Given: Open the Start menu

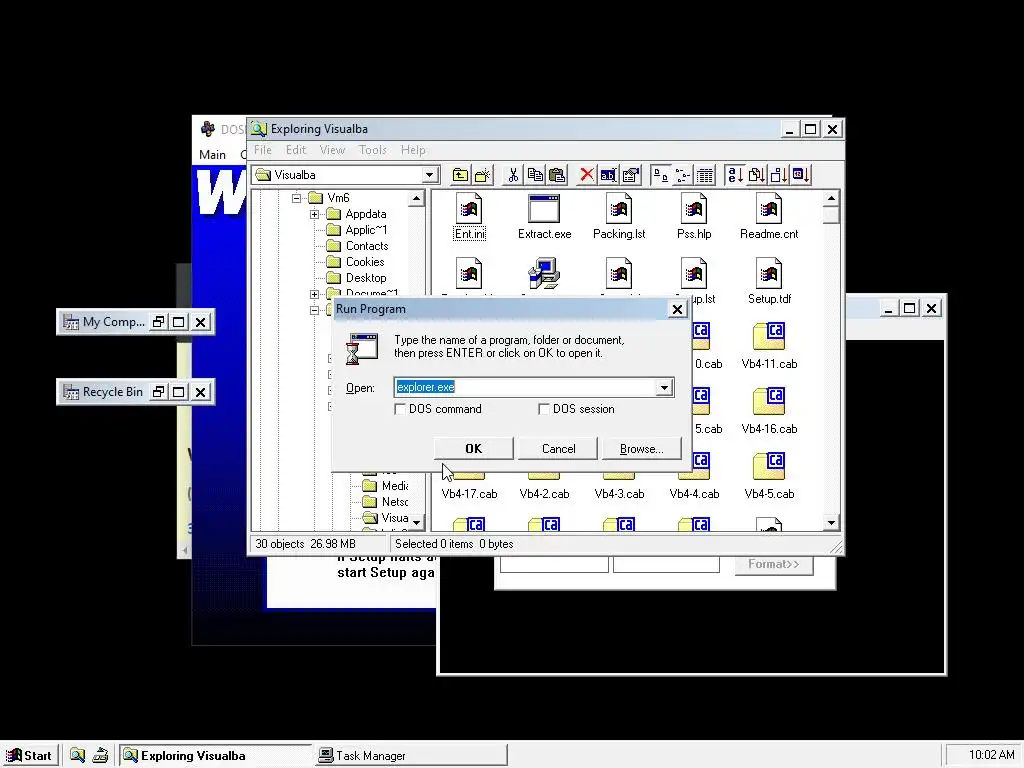Looking at the screenshot, I should coord(30,756).
